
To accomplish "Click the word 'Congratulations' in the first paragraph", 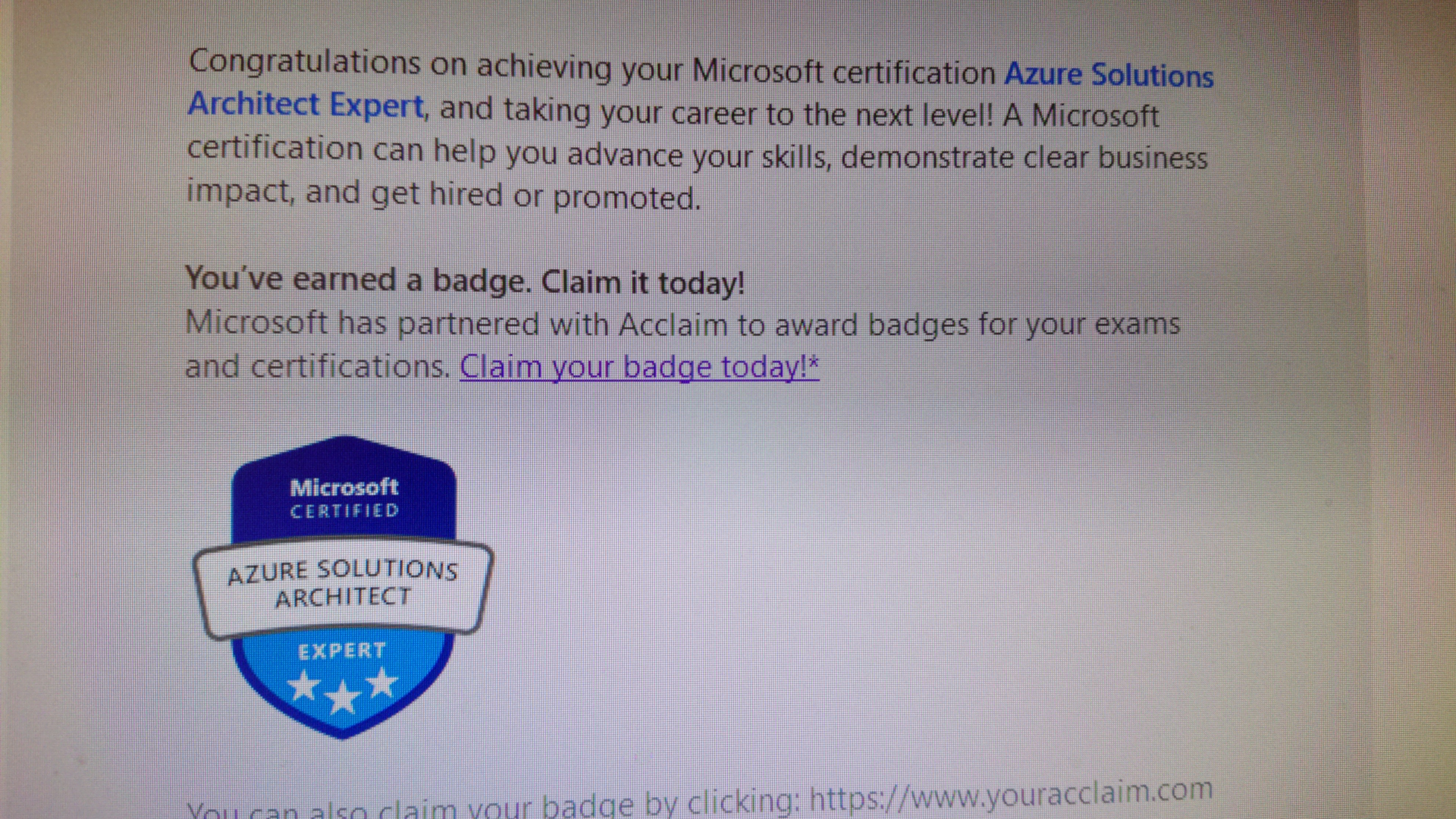I will click(304, 61).
